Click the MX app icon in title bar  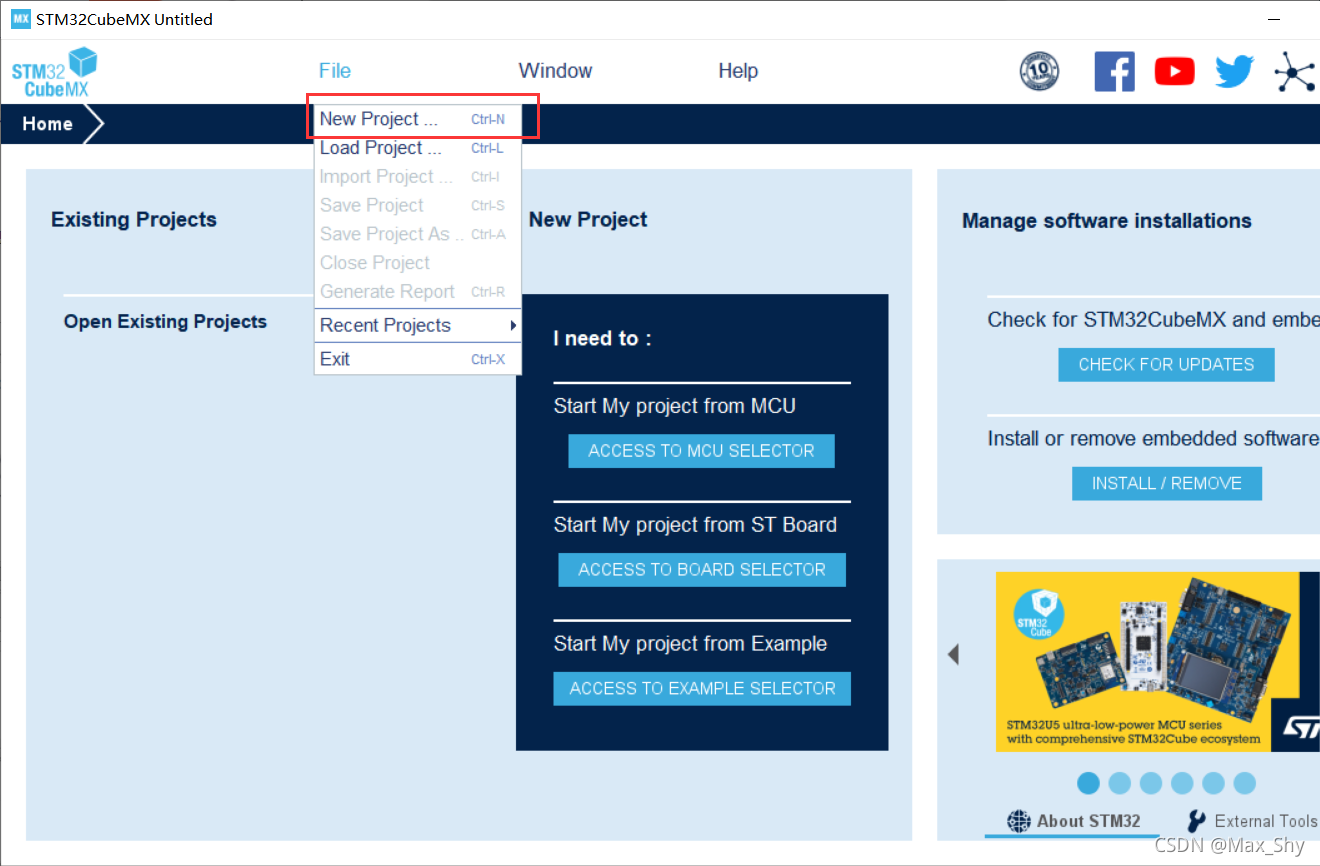point(21,19)
